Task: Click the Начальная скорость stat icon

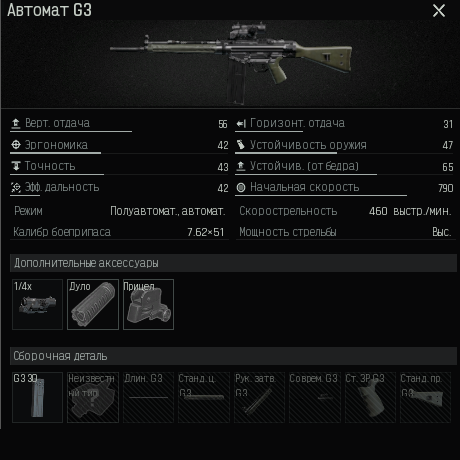Action: click(241, 188)
